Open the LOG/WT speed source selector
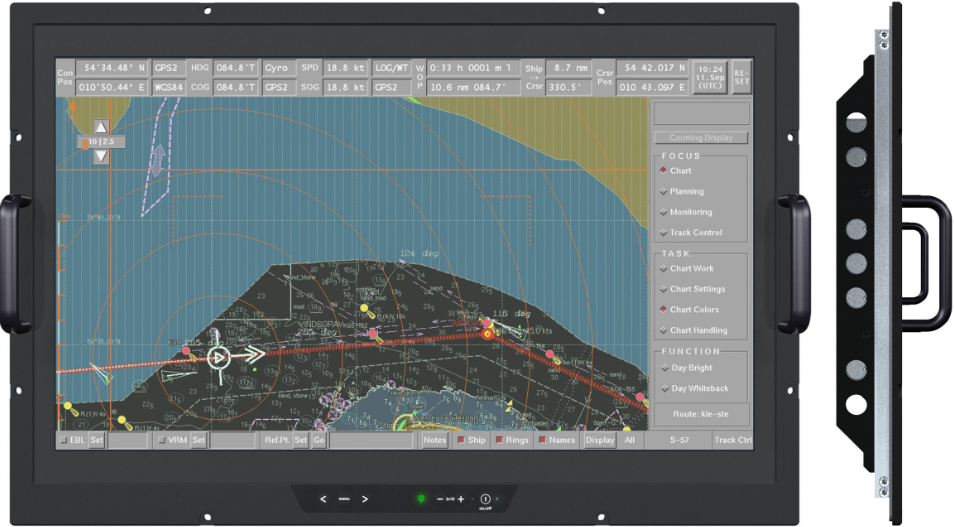The width and height of the screenshot is (954, 527). click(391, 68)
